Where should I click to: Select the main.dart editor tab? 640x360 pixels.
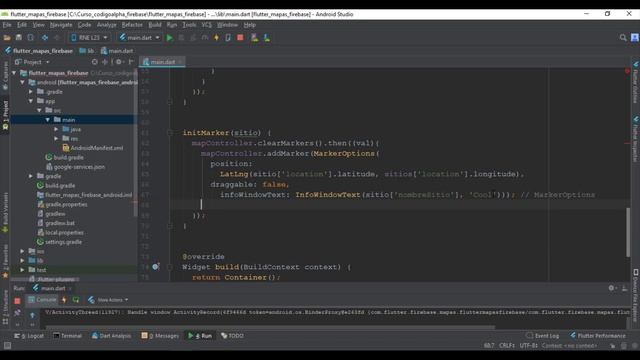pyautogui.click(x=162, y=62)
